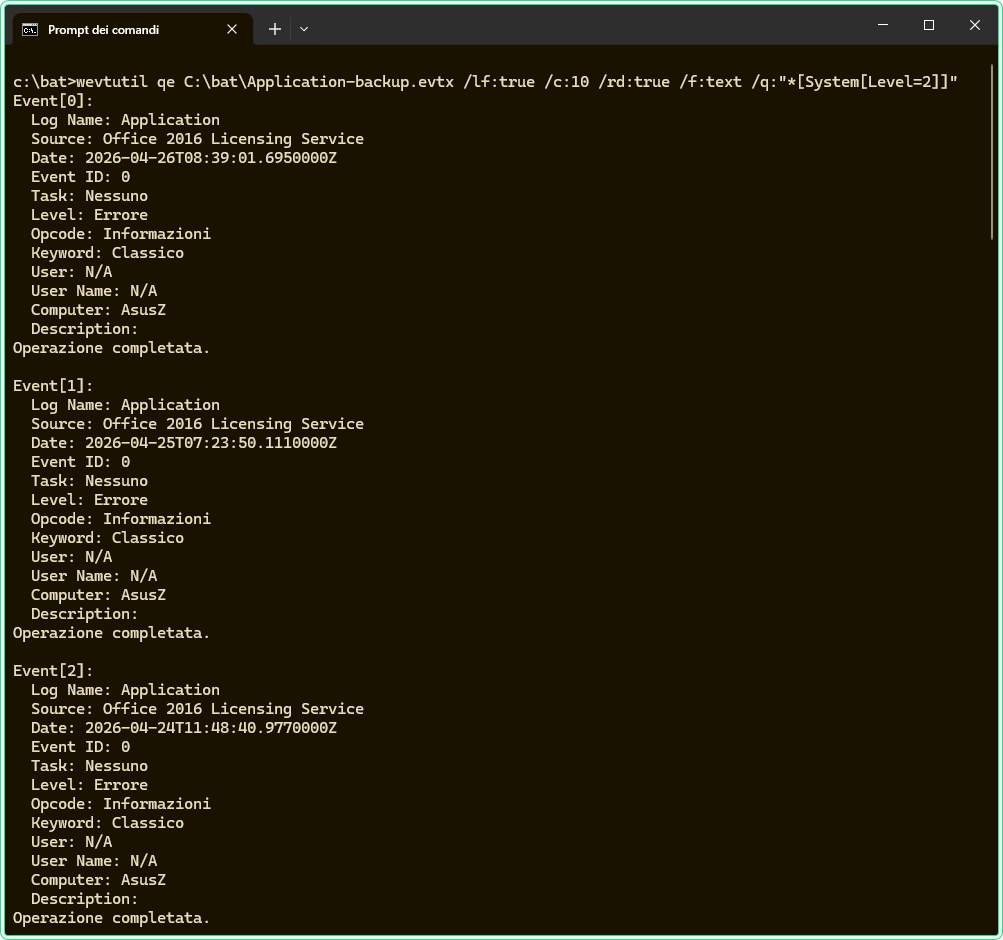This screenshot has width=1003, height=940.
Task: Click "Operazione completata." after Event[0]
Action: click(111, 348)
